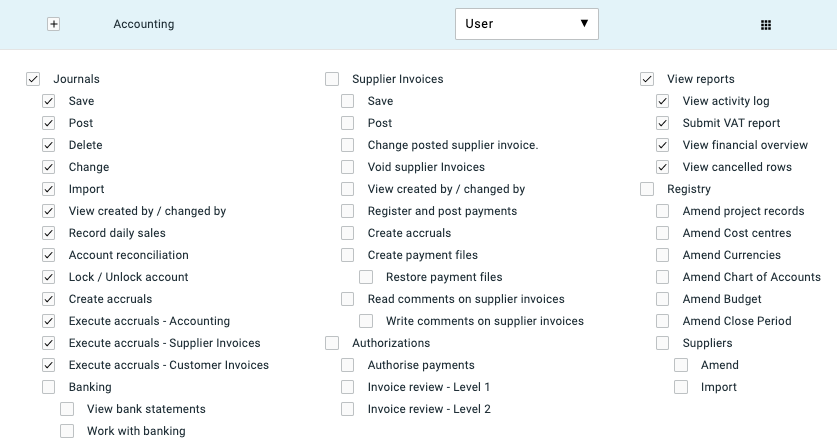The image size is (837, 441).
Task: Expand the Accounting section with plus icon
Action: tap(54, 24)
